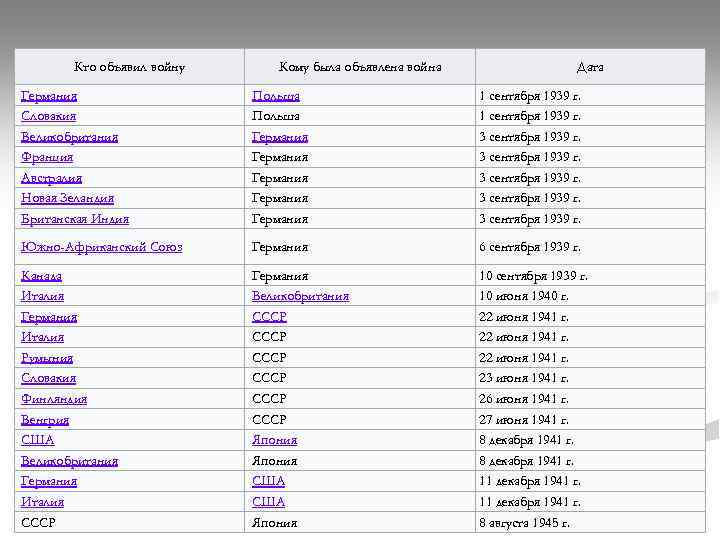The height and width of the screenshot is (540, 720).
Task: Select date 23 июня 1941 г.
Action: pyautogui.click(x=524, y=378)
